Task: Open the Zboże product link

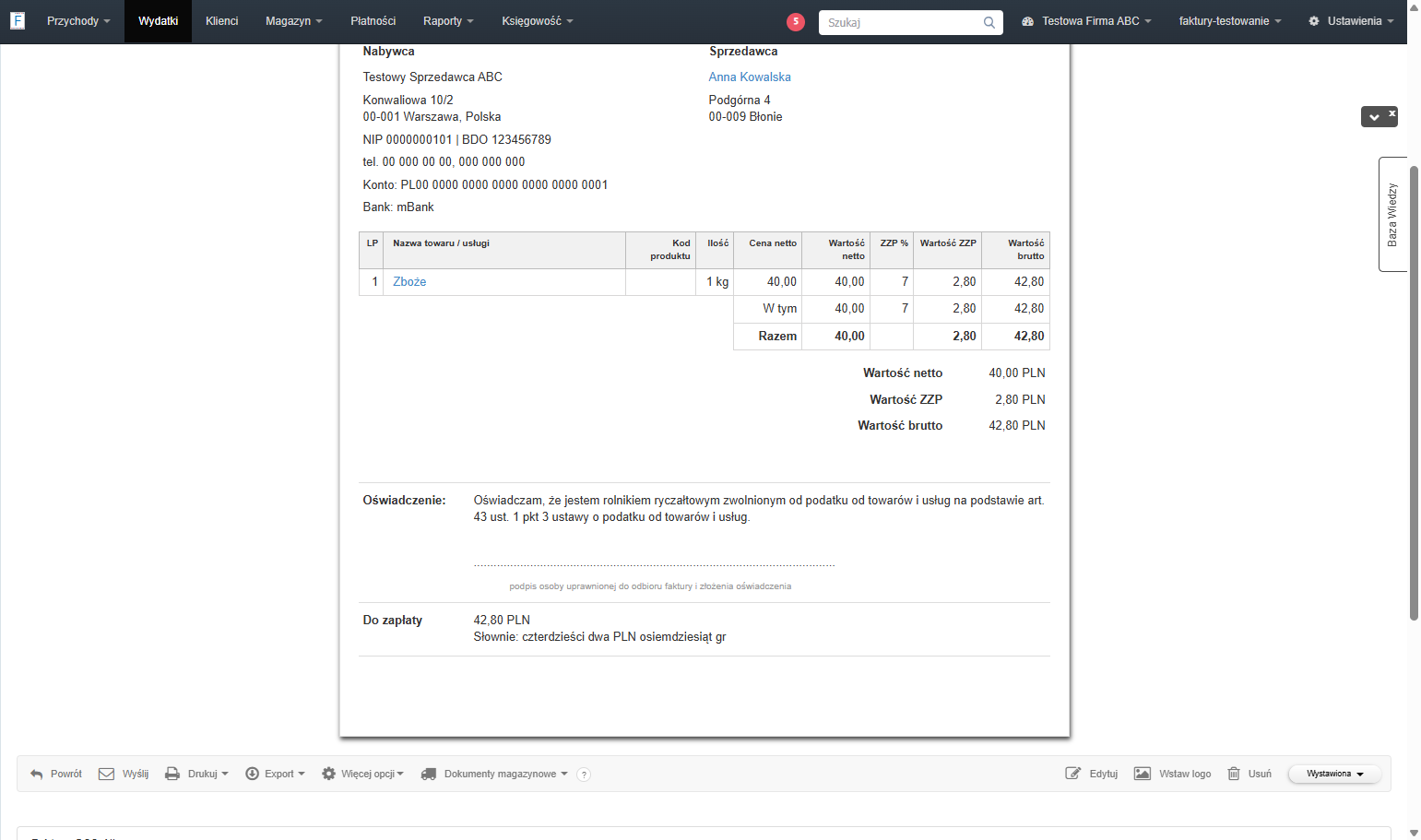Action: pos(409,282)
